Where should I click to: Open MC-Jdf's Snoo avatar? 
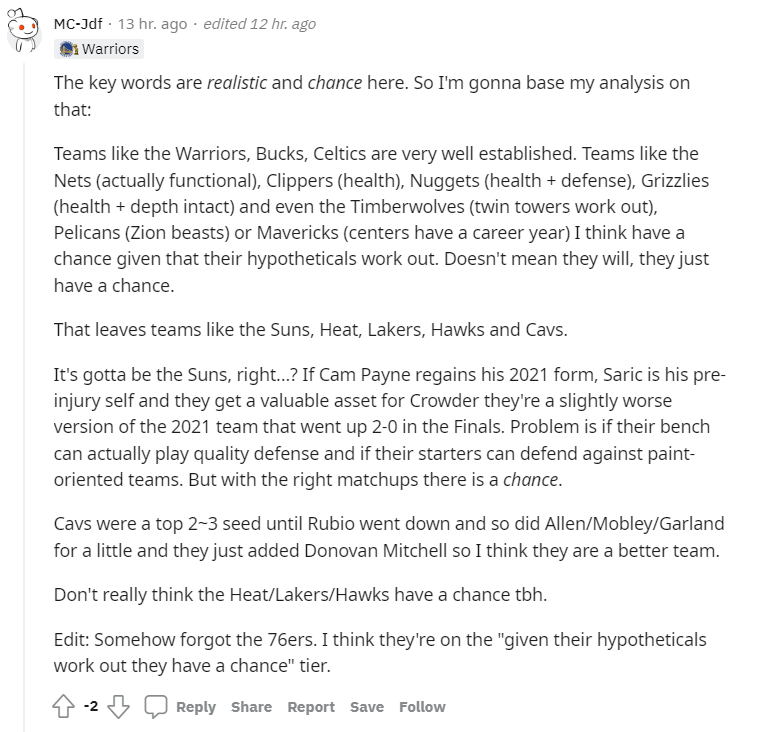(x=23, y=32)
